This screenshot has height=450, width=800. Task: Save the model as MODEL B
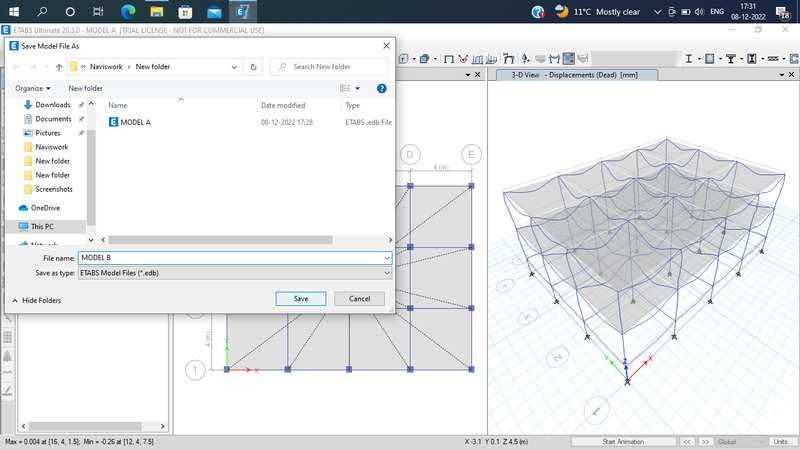point(301,299)
